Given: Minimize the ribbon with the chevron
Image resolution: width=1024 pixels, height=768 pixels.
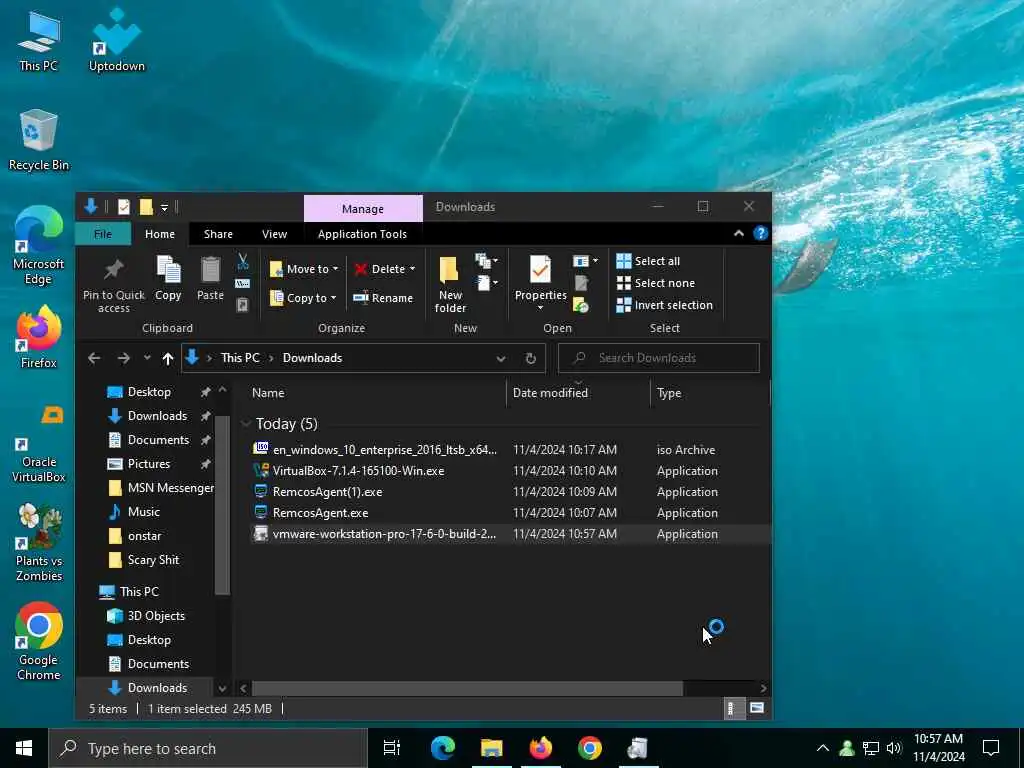Looking at the screenshot, I should 739,234.
